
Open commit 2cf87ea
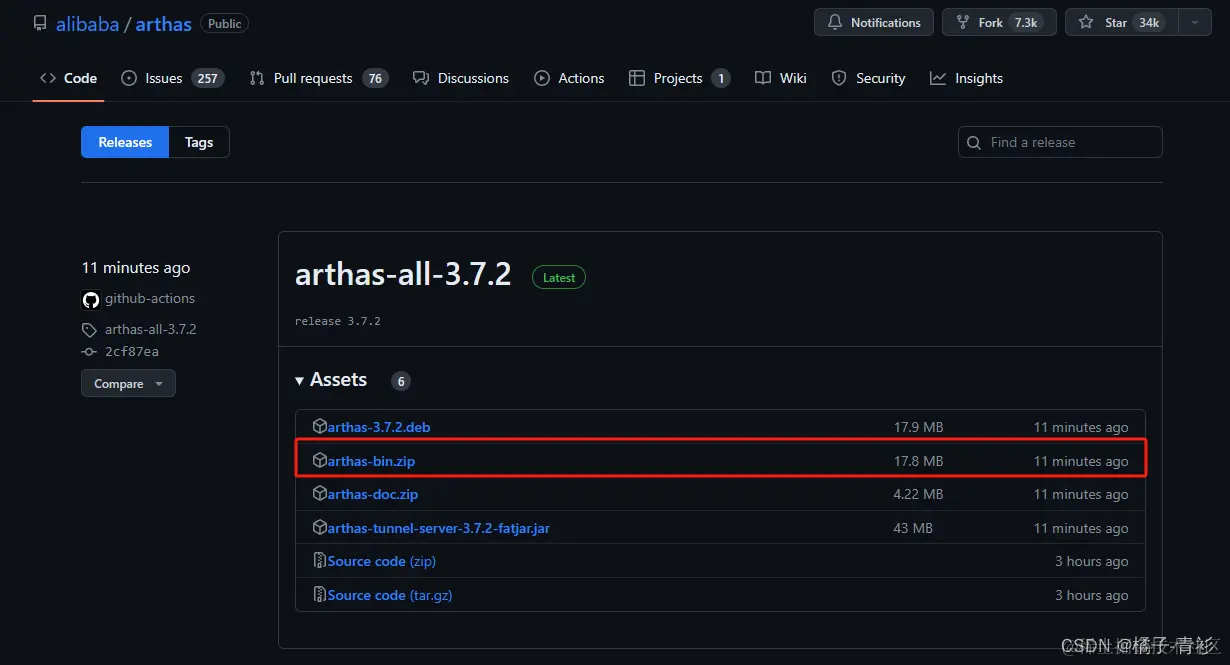132,352
